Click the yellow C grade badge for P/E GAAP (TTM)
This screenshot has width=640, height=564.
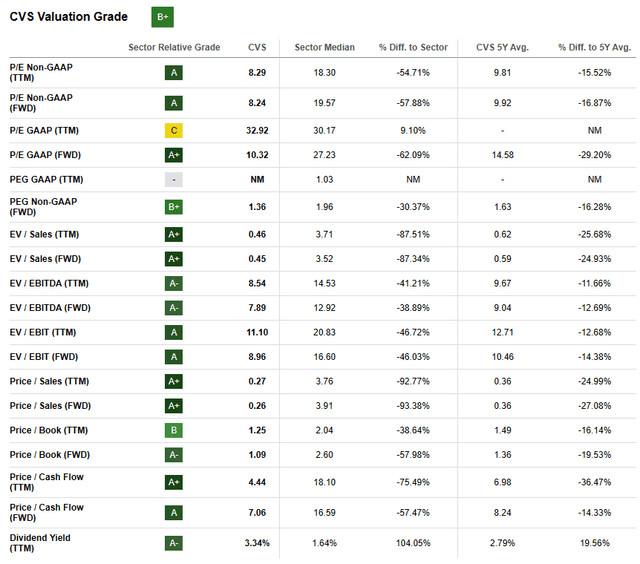[174, 131]
